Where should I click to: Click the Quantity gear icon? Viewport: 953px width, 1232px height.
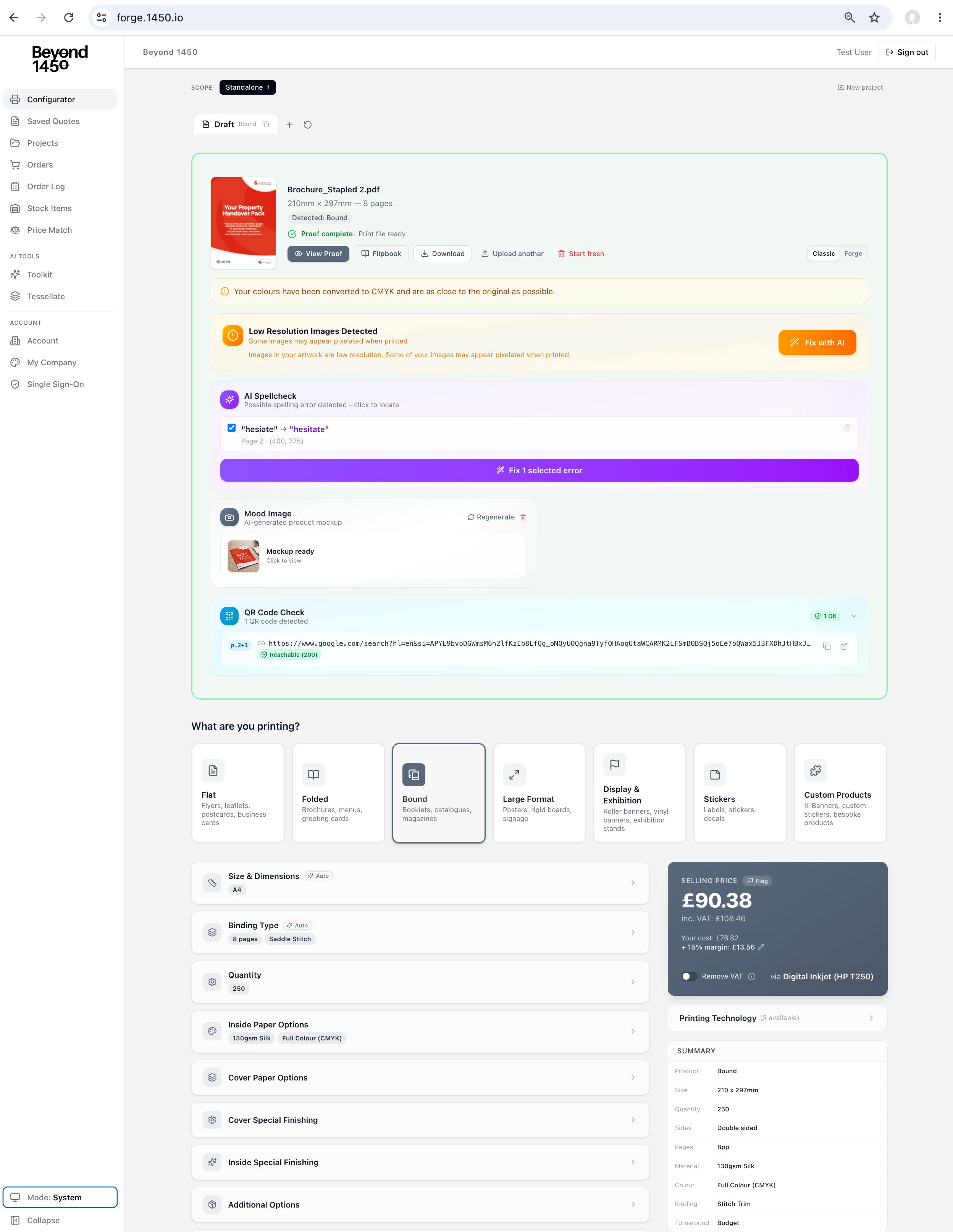pos(212,982)
